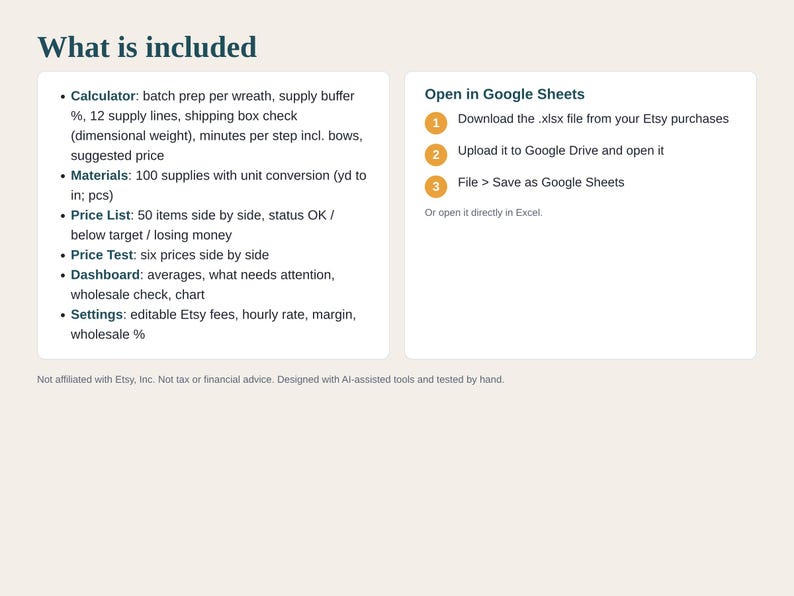Click 'File > Save as Google Sheets' text
This screenshot has width=794, height=596.
click(x=541, y=182)
